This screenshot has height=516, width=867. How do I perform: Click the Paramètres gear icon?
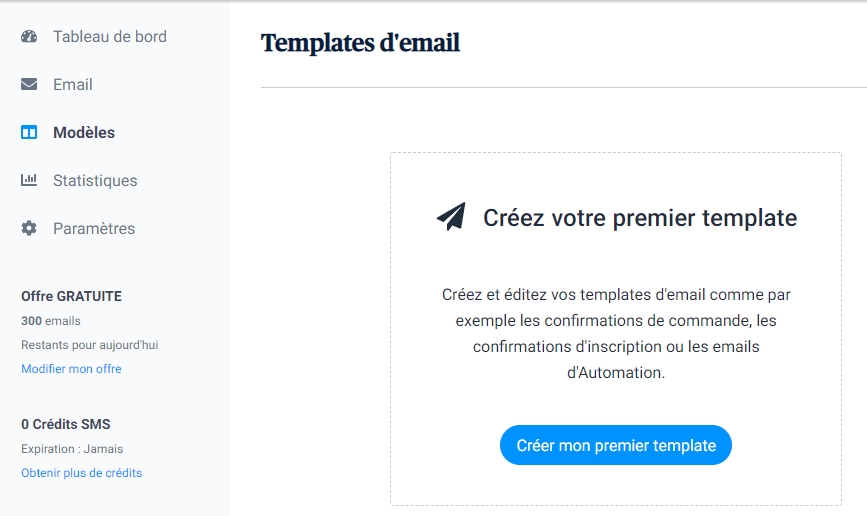pos(29,229)
